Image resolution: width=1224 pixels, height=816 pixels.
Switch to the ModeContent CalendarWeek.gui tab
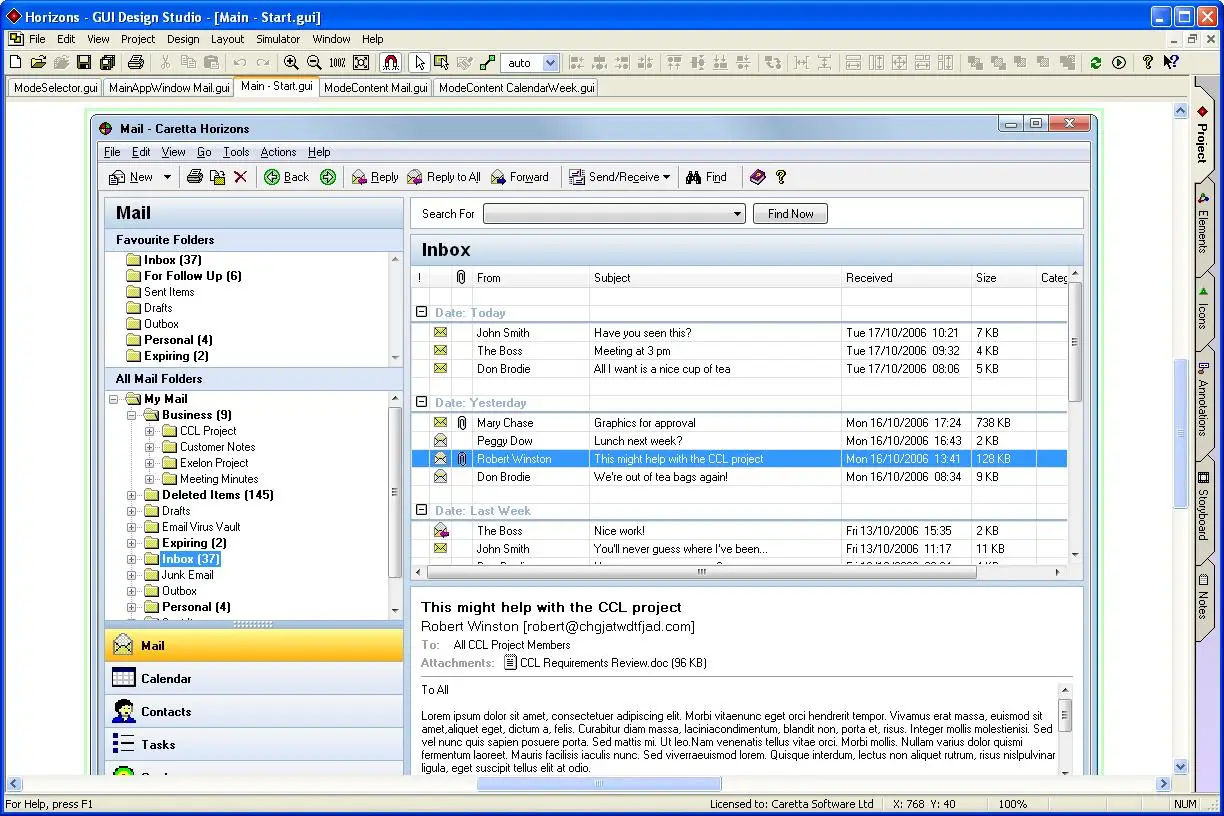coord(516,88)
